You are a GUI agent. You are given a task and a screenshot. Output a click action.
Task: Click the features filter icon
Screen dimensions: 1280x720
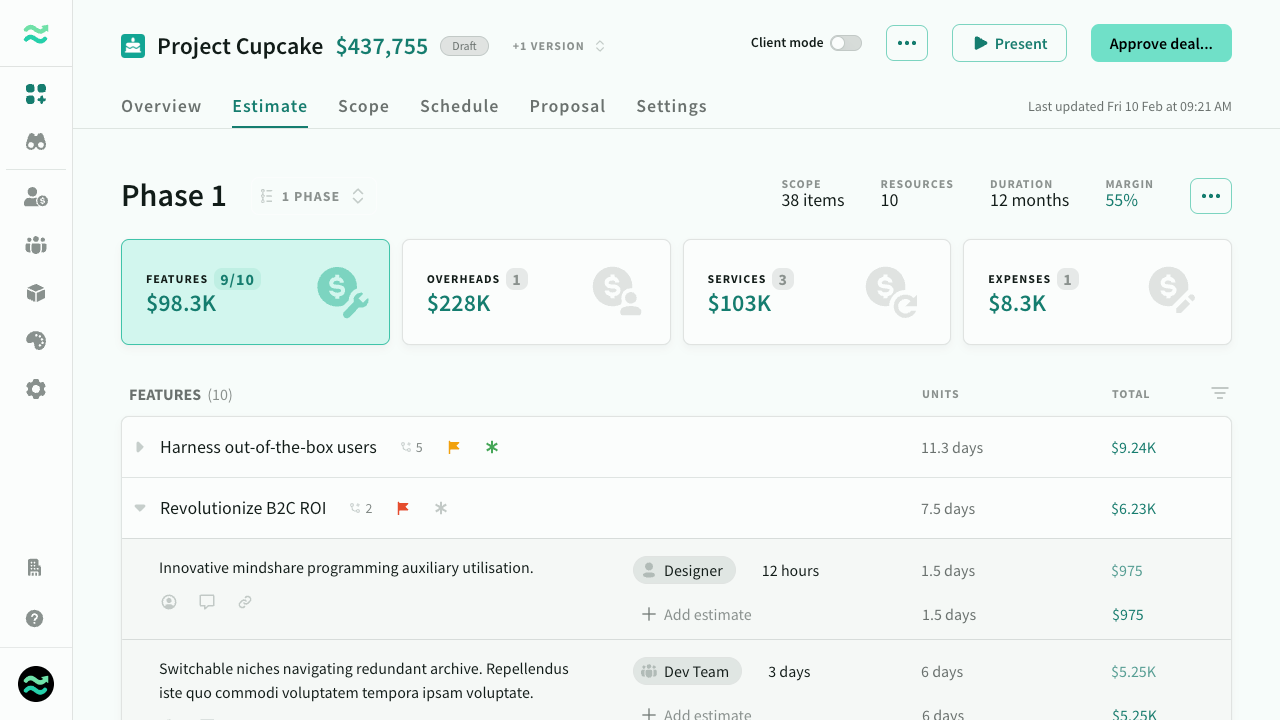1219,394
